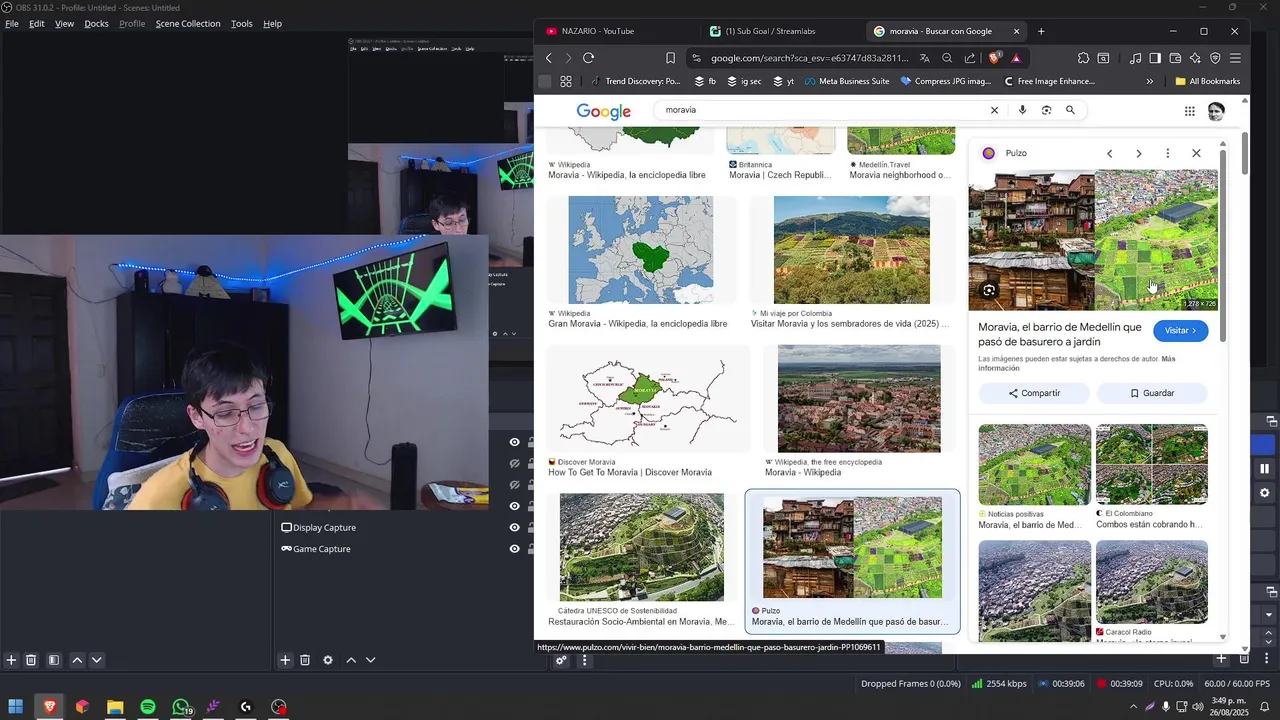Open OBS dock dropdown arrow at right edge
The width and height of the screenshot is (1280, 720).
1269,614
